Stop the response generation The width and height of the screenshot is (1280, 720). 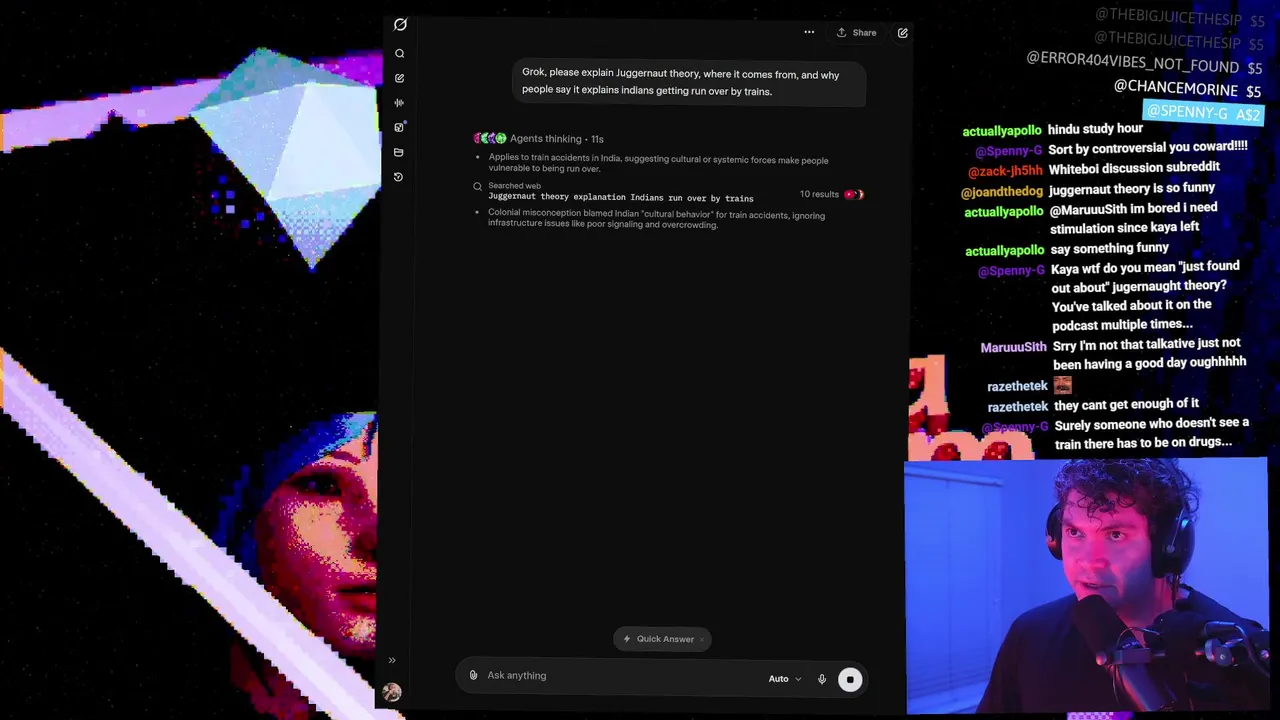click(x=850, y=679)
